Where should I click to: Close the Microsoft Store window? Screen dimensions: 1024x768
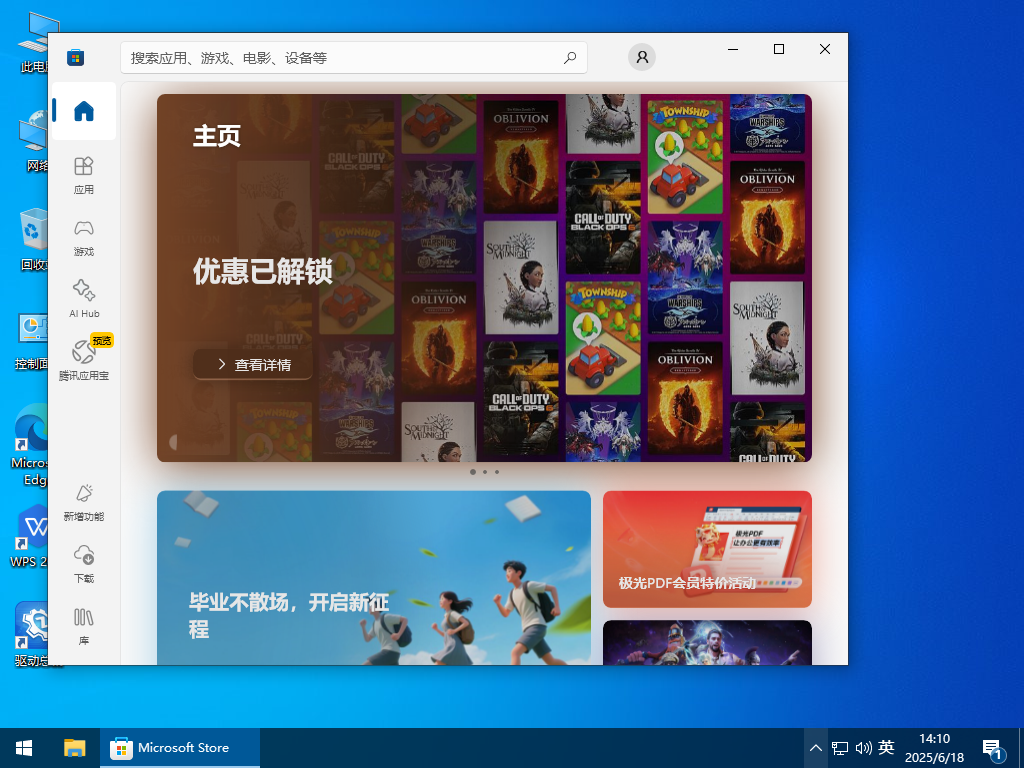(x=825, y=49)
